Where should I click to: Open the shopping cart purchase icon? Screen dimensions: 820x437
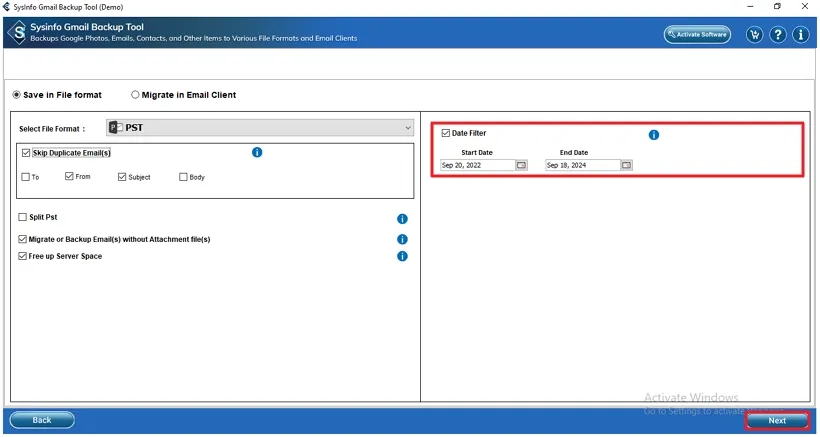coord(754,35)
